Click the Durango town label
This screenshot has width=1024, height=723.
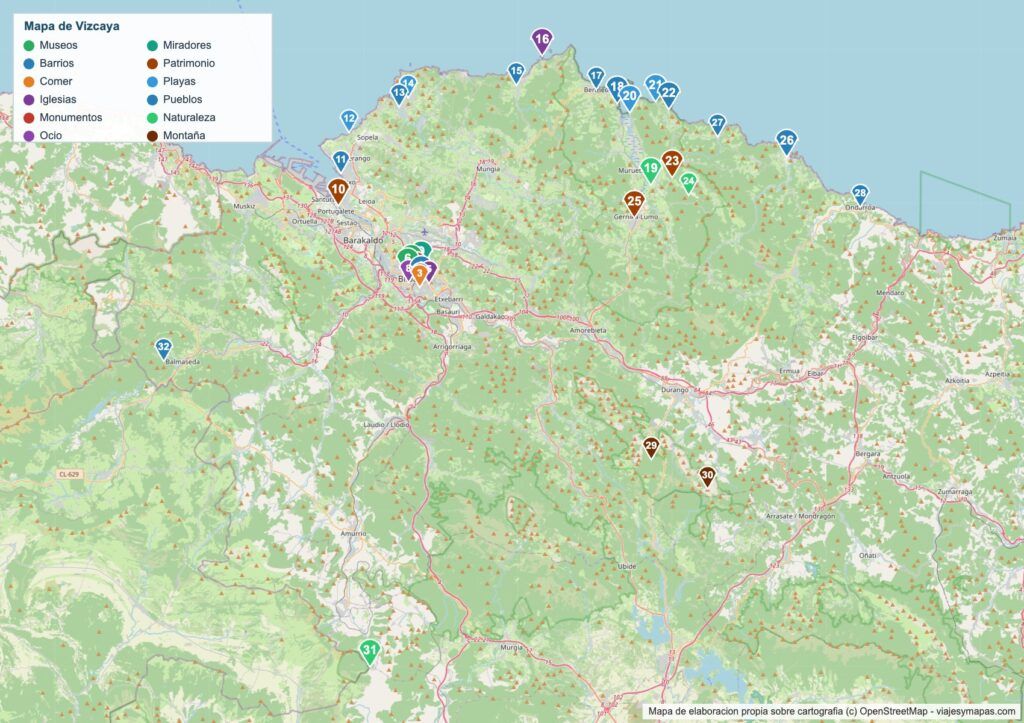675,390
